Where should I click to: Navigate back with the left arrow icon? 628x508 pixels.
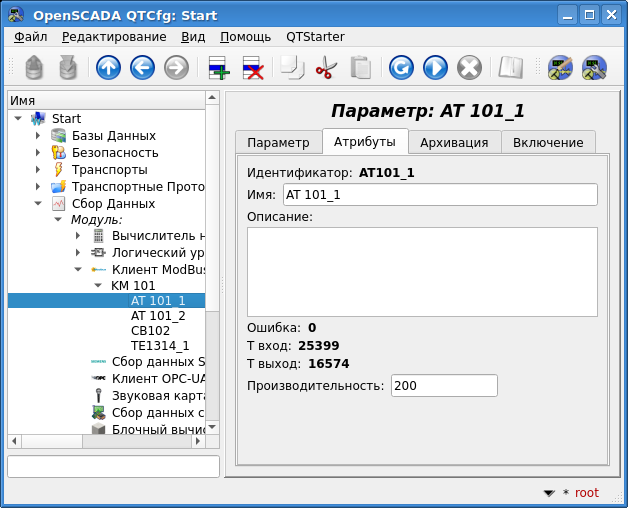click(142, 68)
